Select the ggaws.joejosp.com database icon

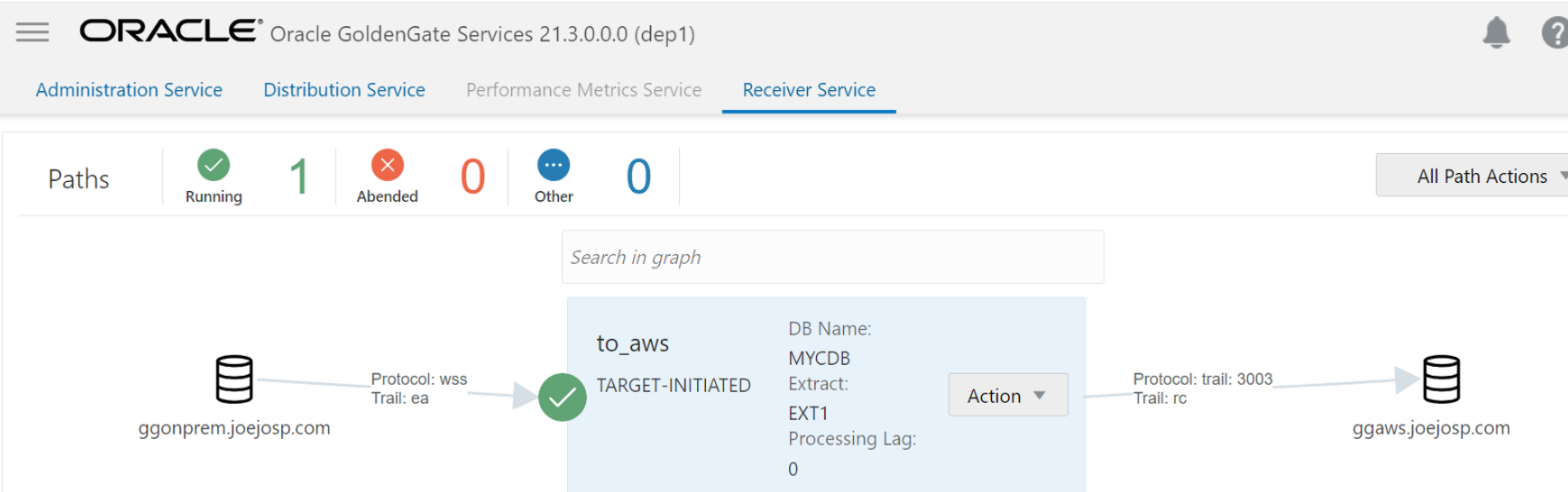coord(1441,379)
